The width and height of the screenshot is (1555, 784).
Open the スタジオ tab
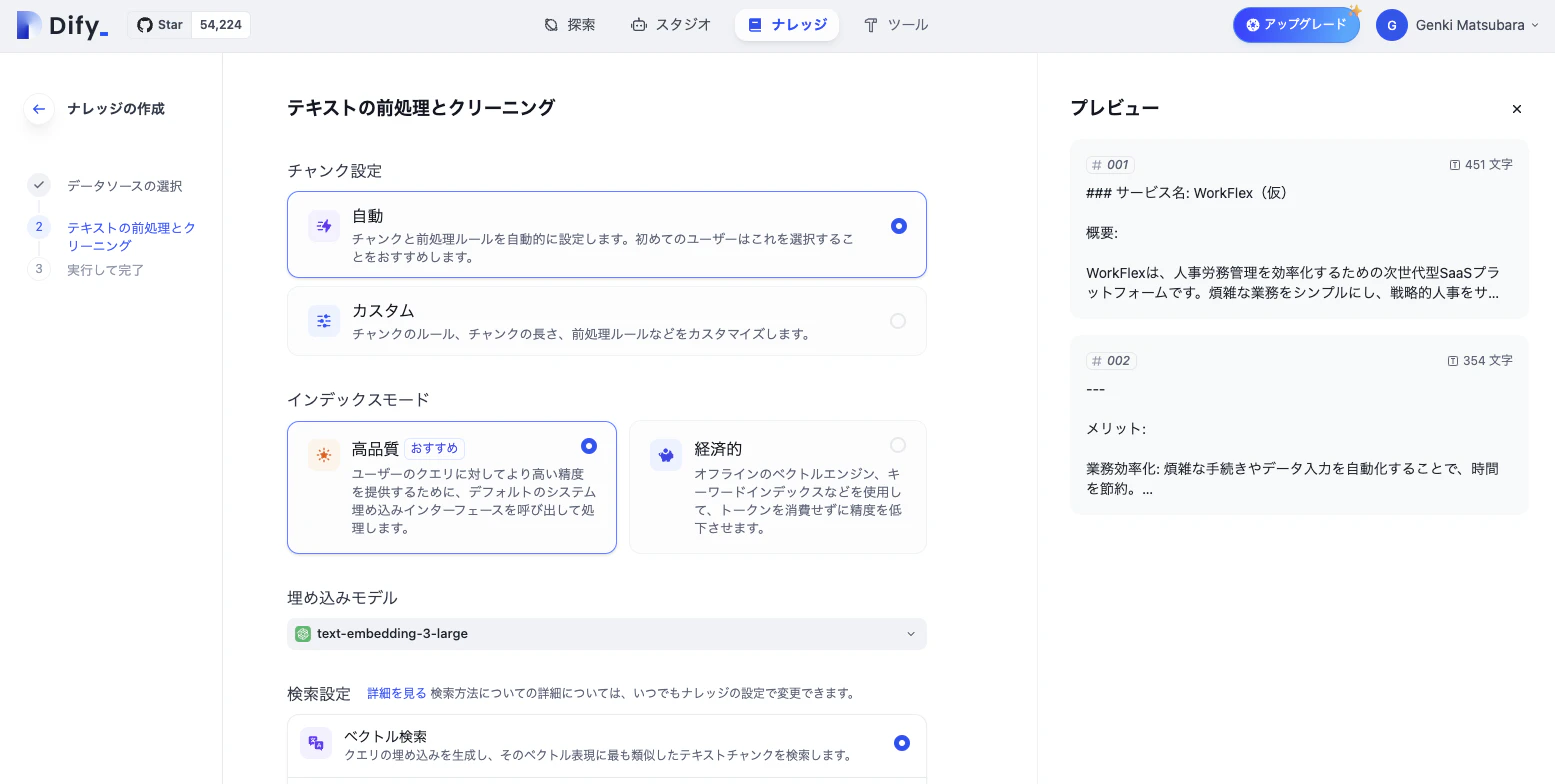[x=671, y=25]
